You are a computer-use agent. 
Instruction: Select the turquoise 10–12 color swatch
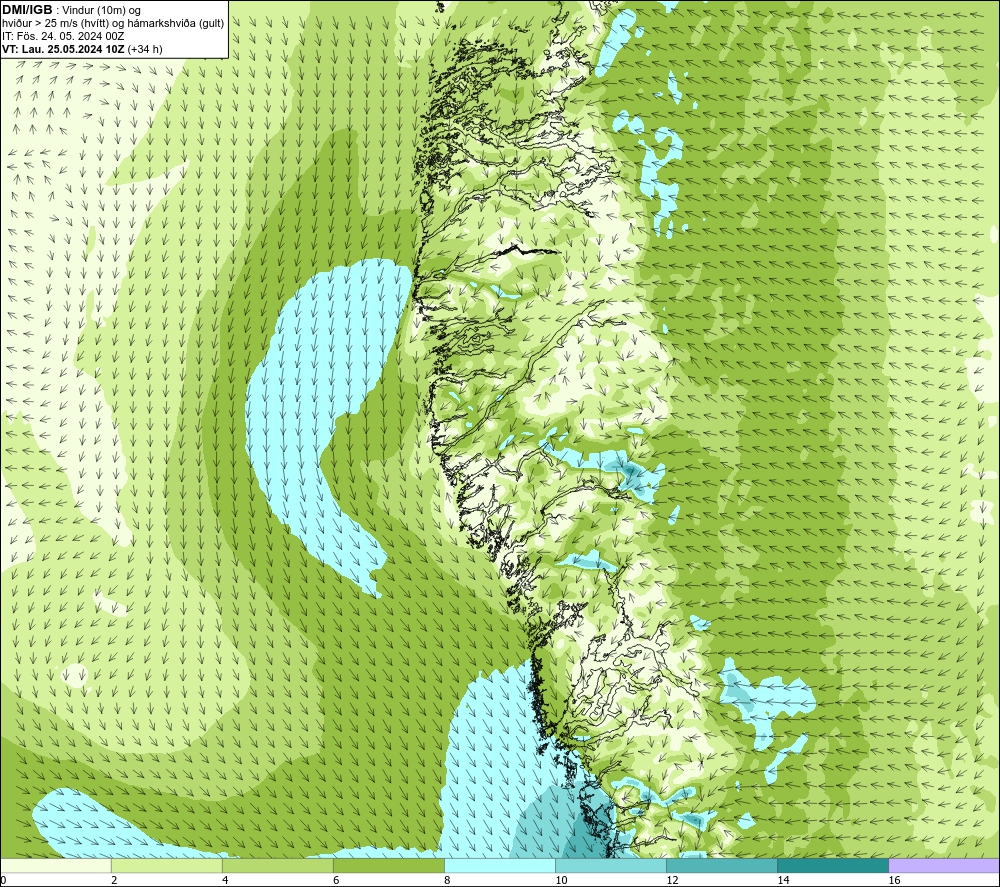(611, 865)
